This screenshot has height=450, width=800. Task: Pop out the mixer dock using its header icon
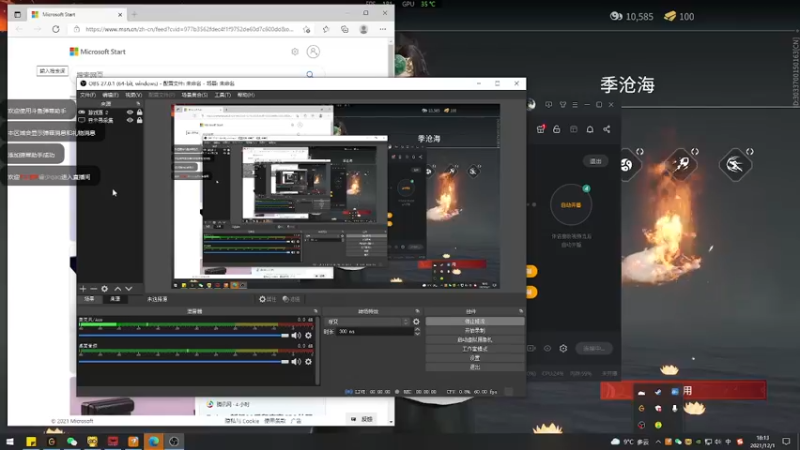[315, 311]
